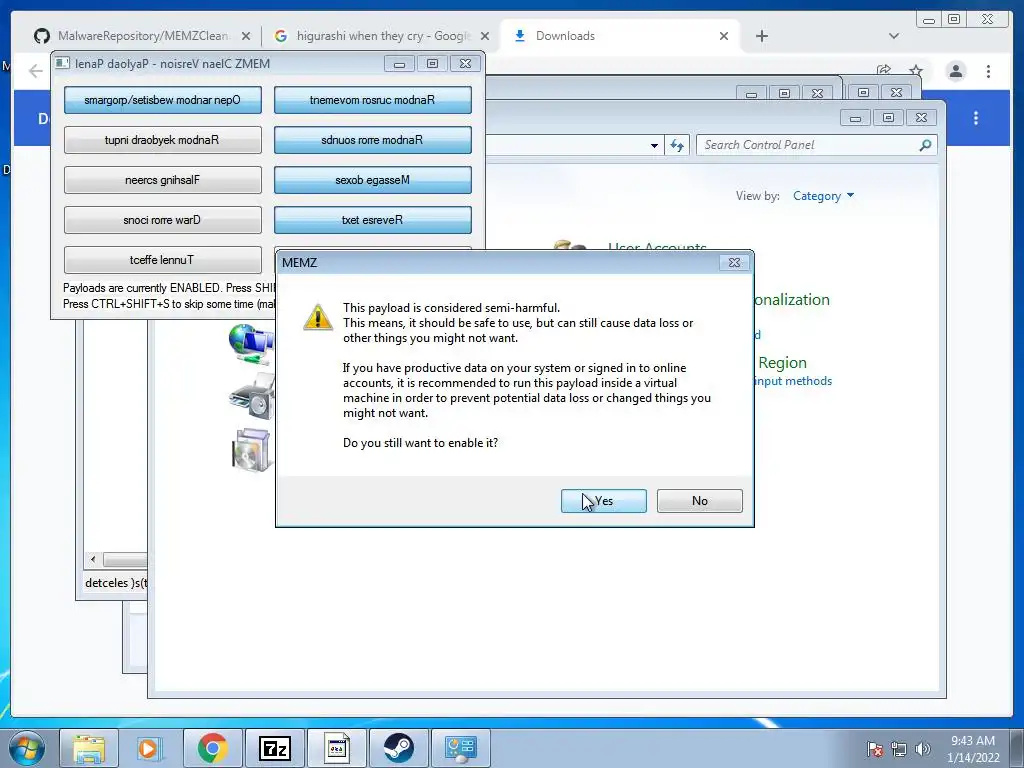The width and height of the screenshot is (1024, 768).
Task: Toggle the 'sdnuos rorre modnaR' payload
Action: [372, 140]
